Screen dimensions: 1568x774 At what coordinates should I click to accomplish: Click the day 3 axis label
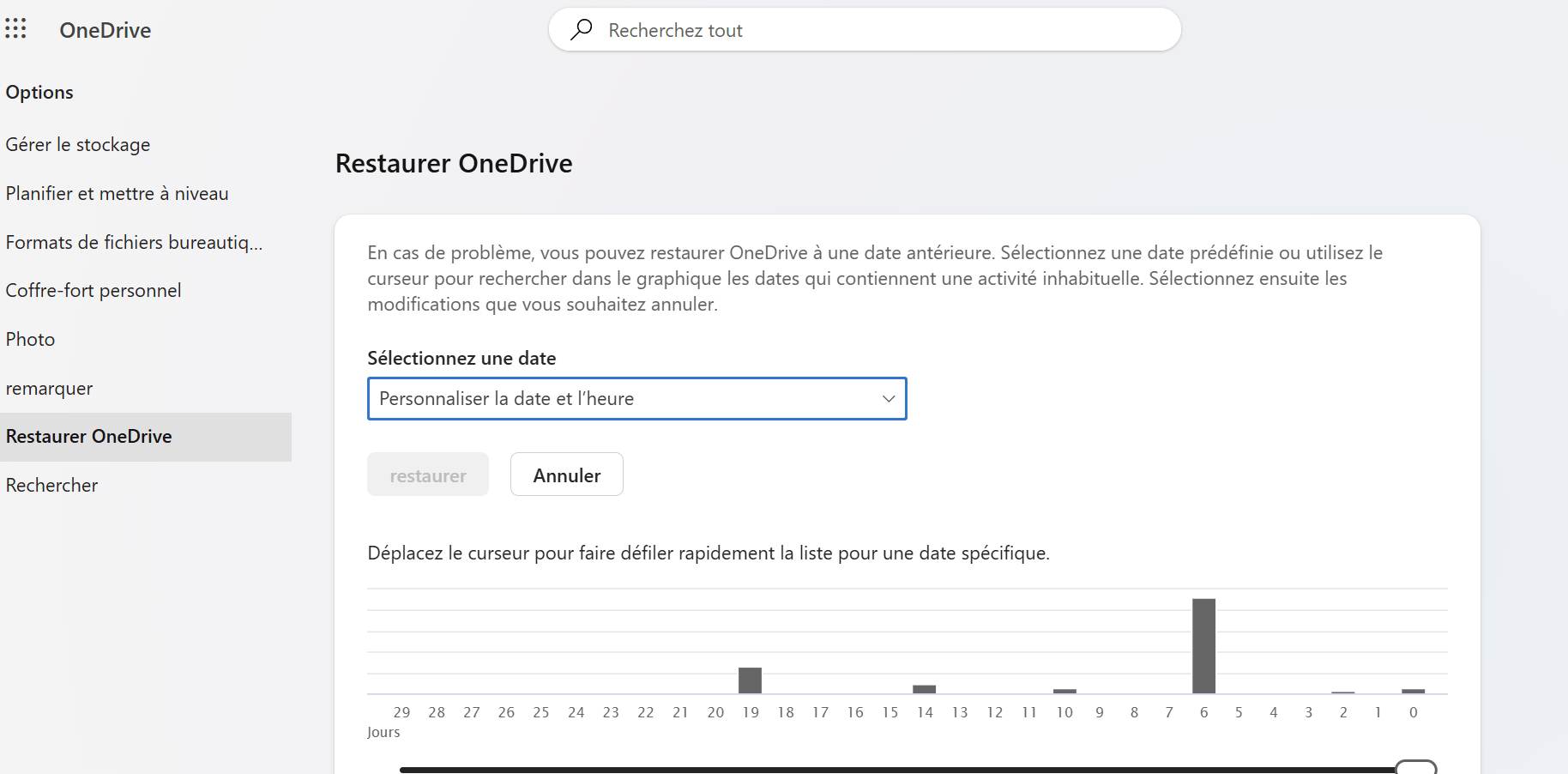(x=1309, y=712)
